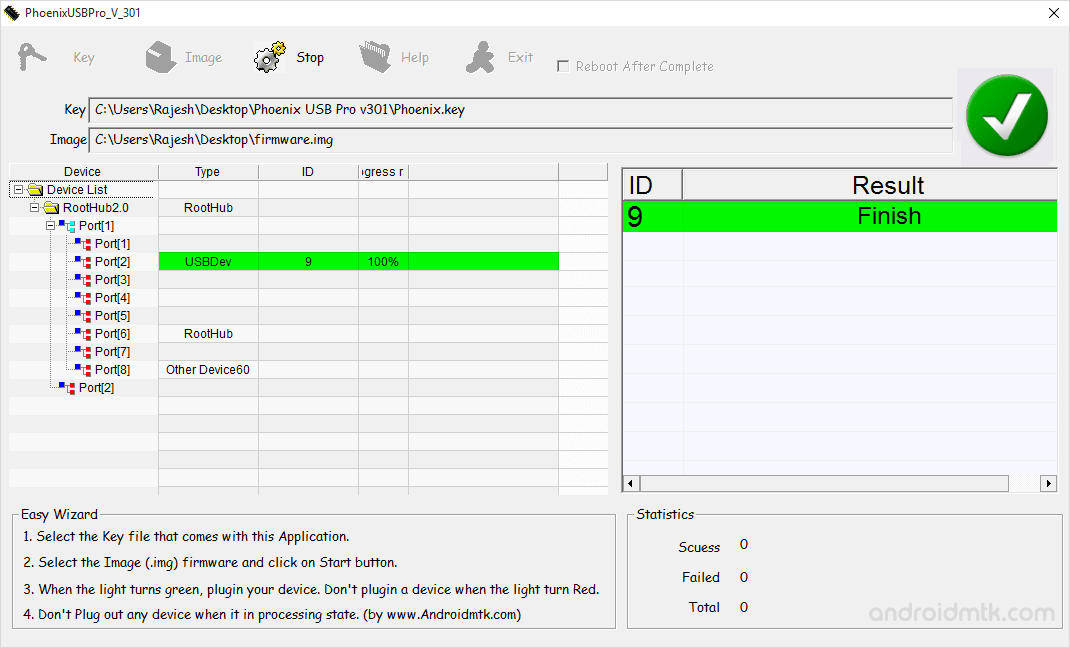Select the Finish result row
1070x648 pixels.
[x=888, y=215]
